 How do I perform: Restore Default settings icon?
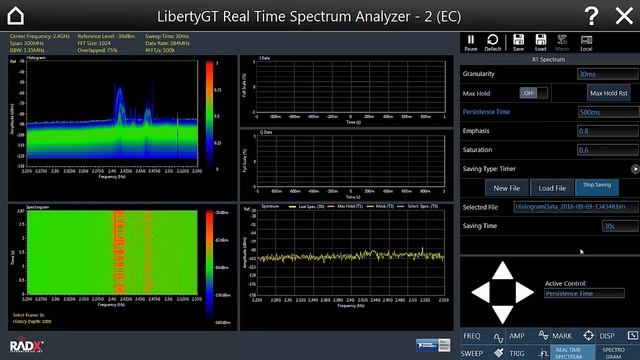click(x=493, y=43)
